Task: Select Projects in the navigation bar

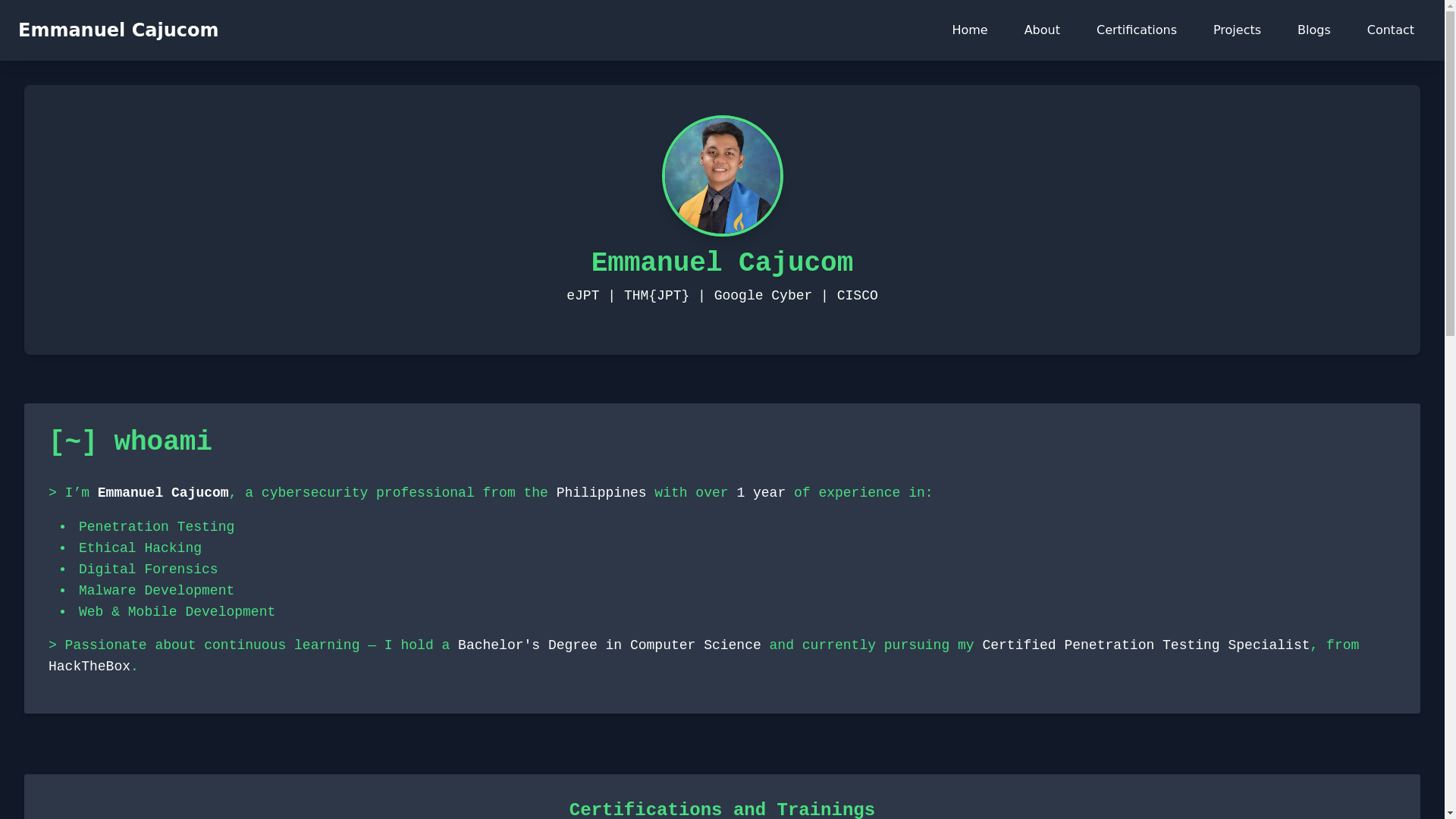Action: coord(1236,30)
